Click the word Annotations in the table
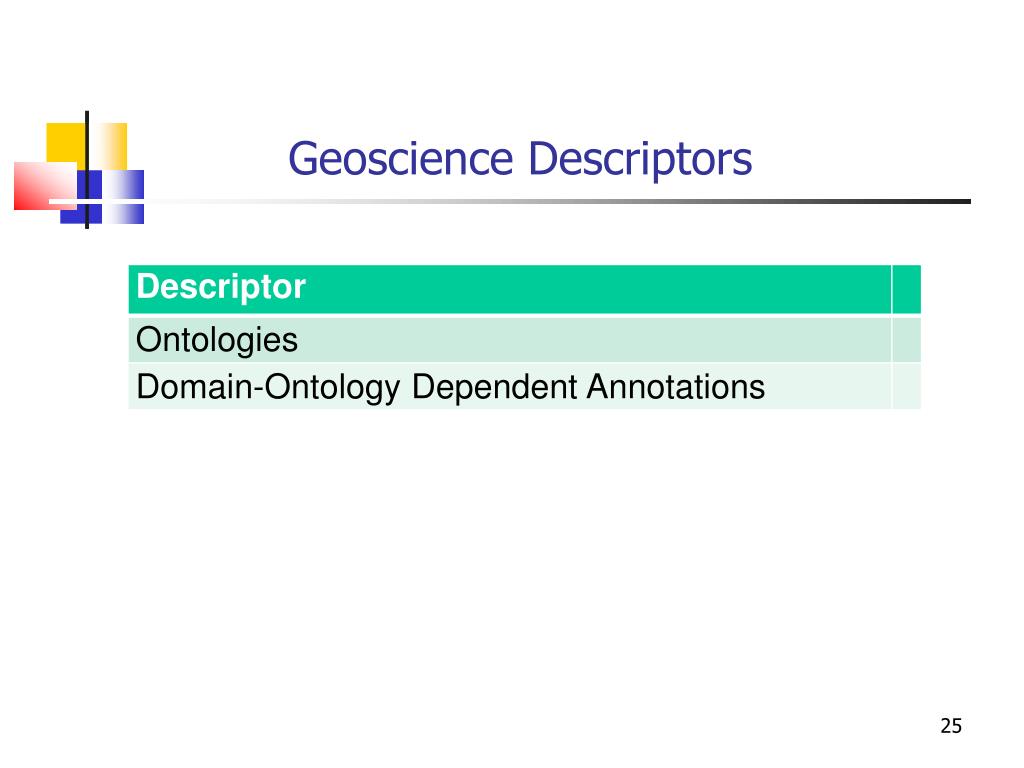The height and width of the screenshot is (768, 1024). 676,387
